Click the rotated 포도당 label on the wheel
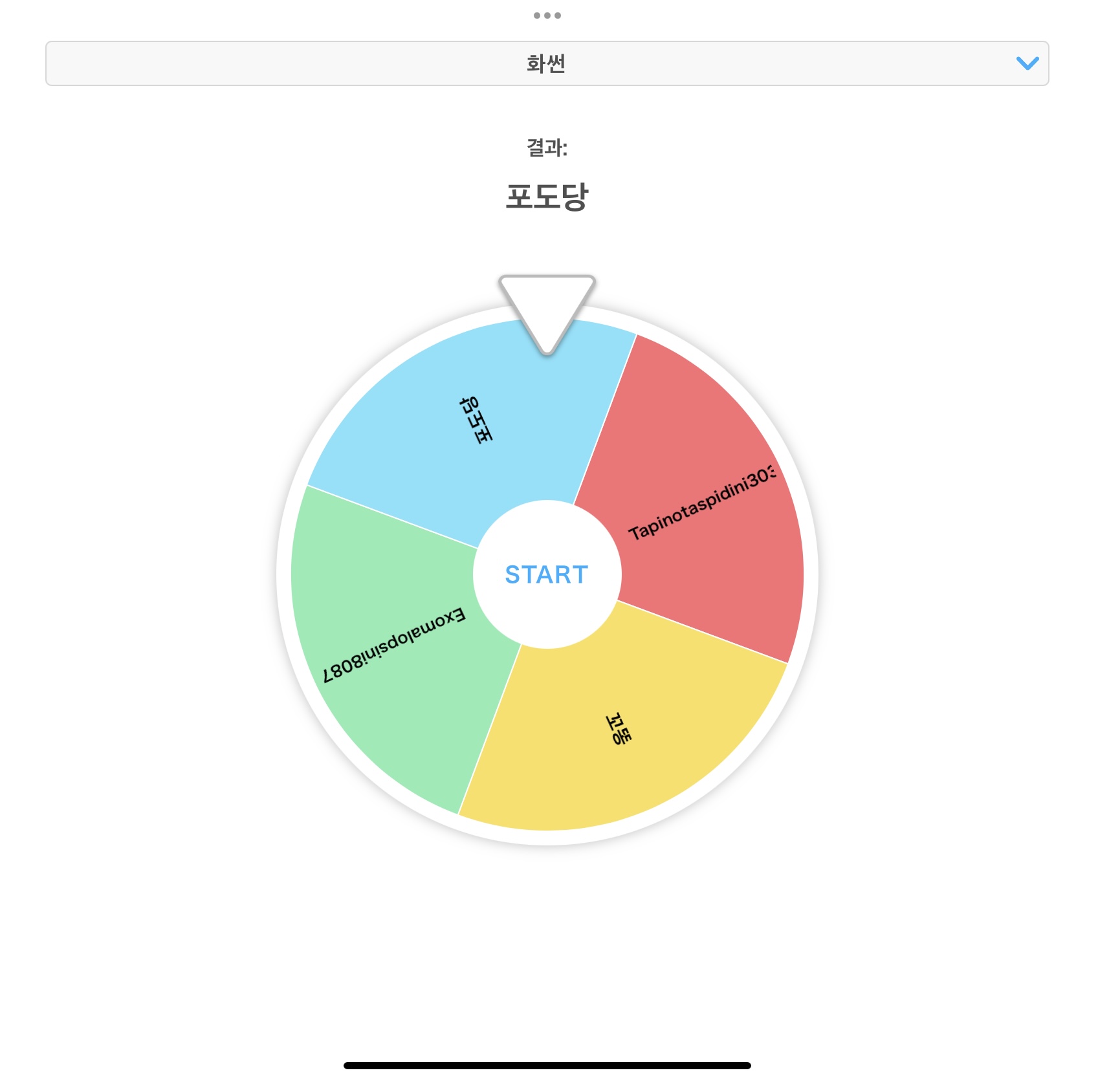 pyautogui.click(x=476, y=420)
